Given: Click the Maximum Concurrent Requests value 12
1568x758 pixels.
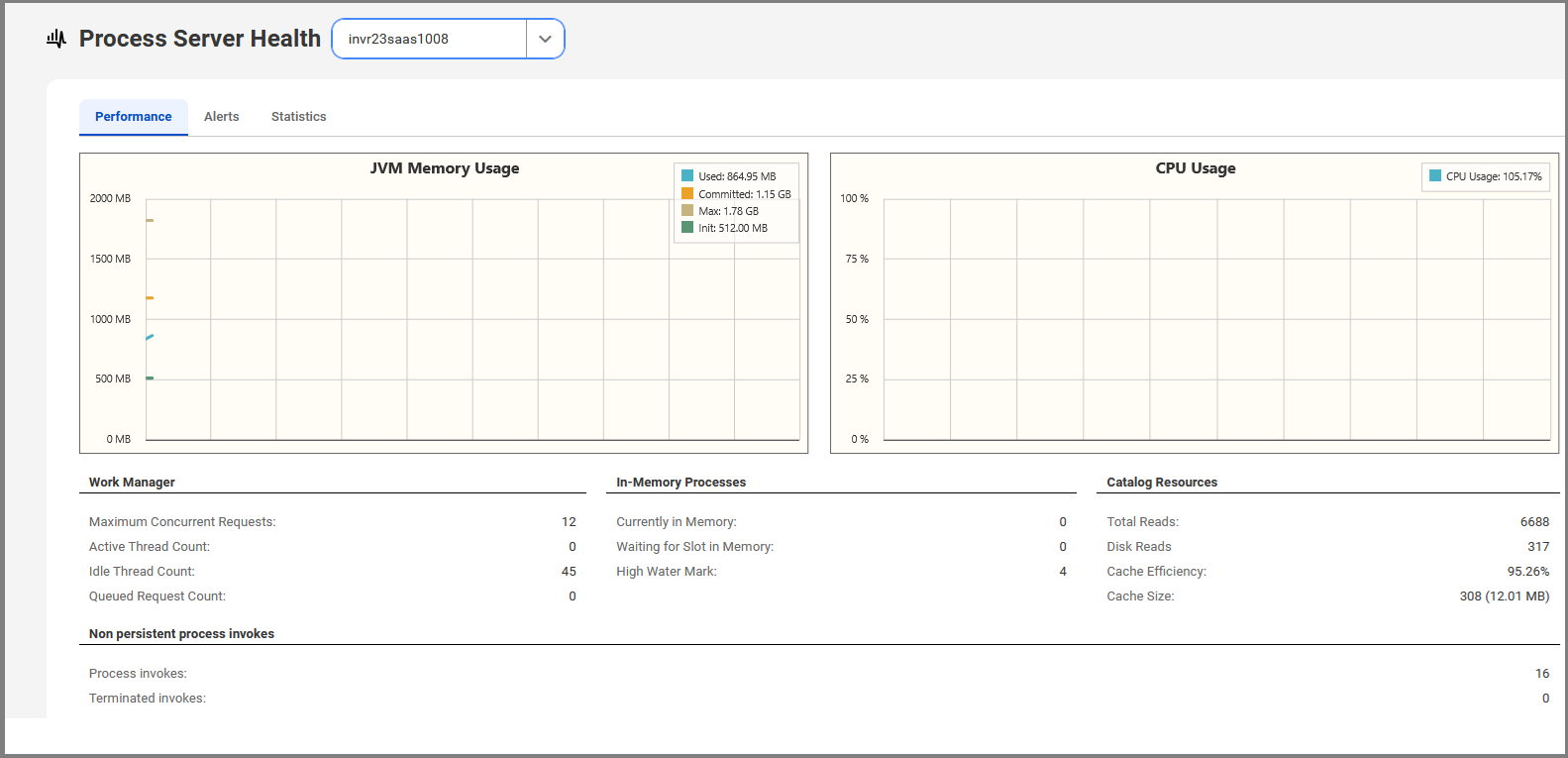Looking at the screenshot, I should click(x=569, y=522).
